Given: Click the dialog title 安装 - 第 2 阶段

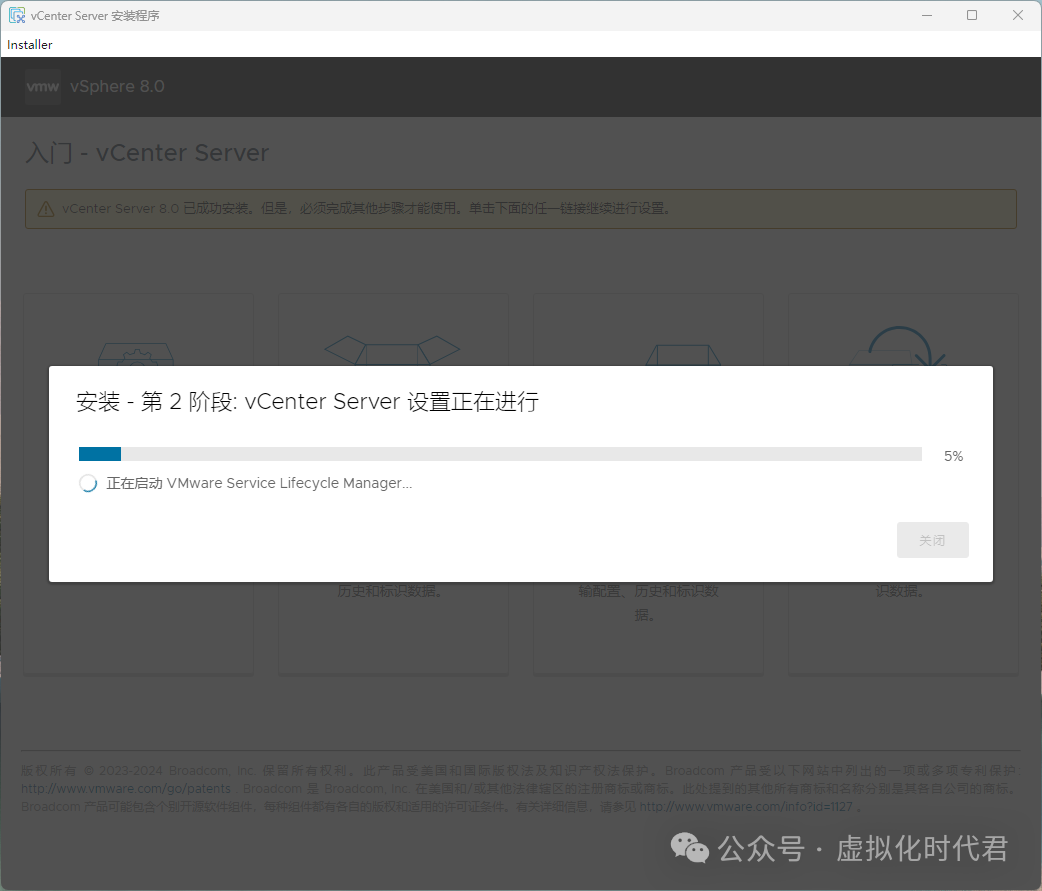Looking at the screenshot, I should click(x=307, y=402).
